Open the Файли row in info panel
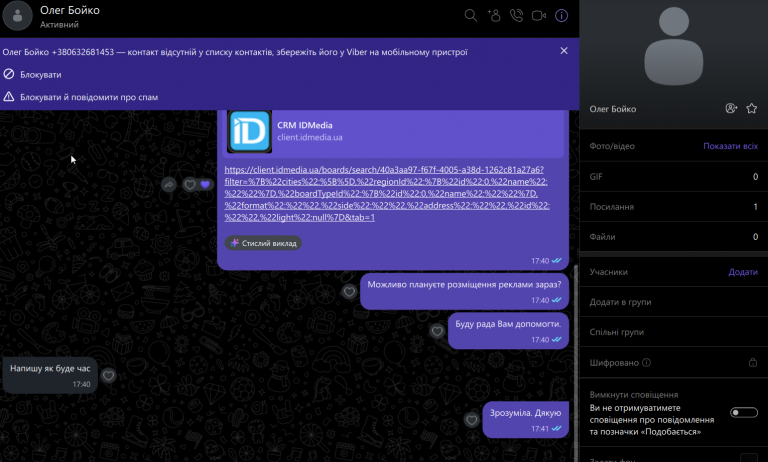 673,237
